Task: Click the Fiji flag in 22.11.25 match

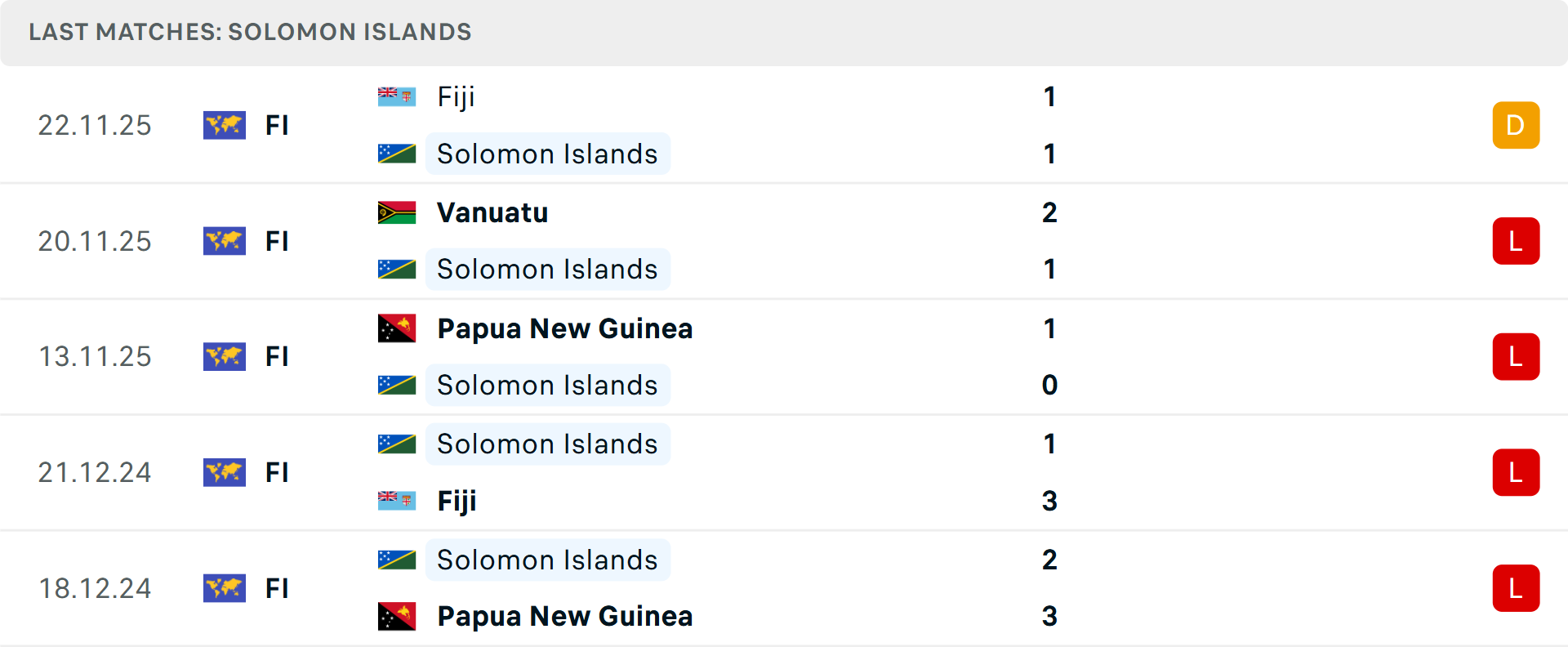Action: click(397, 96)
